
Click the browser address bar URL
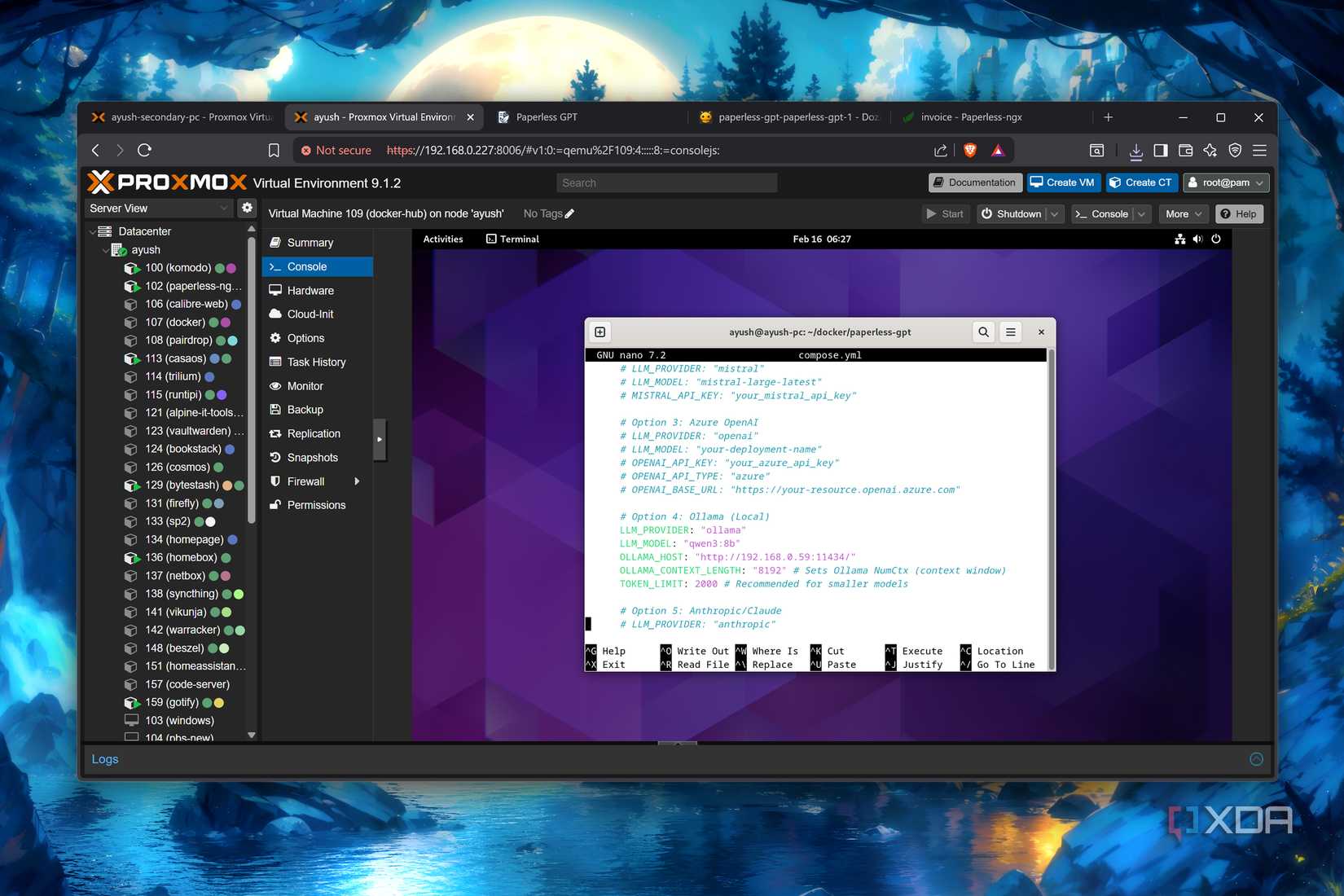(x=553, y=150)
